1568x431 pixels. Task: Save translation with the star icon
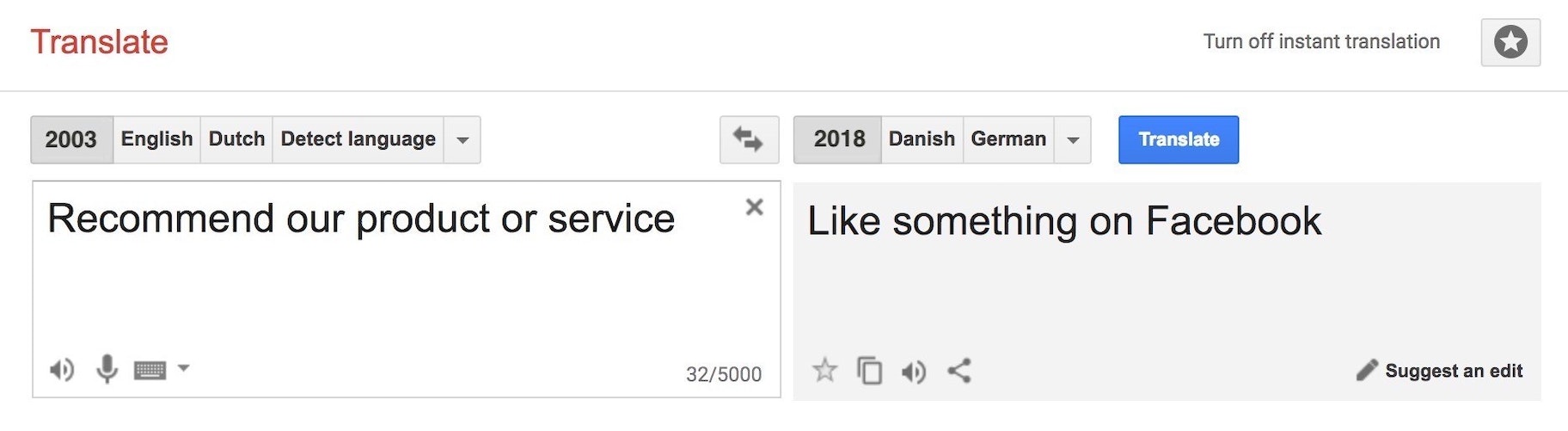[824, 371]
